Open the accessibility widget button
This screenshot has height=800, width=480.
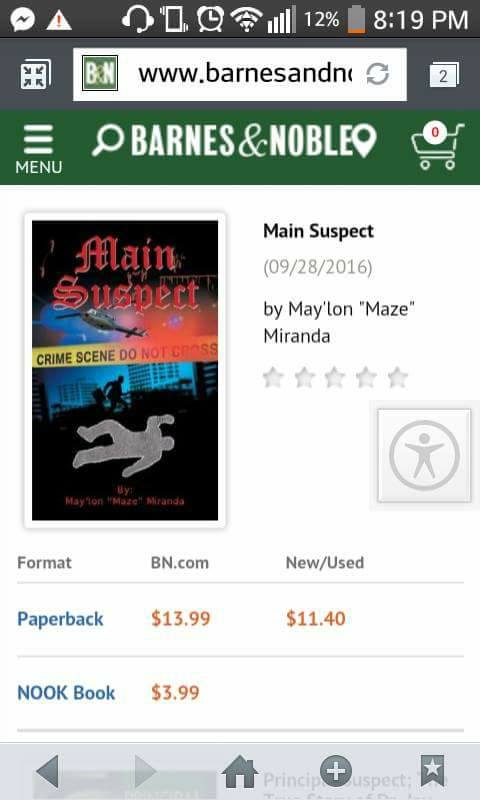(x=424, y=455)
